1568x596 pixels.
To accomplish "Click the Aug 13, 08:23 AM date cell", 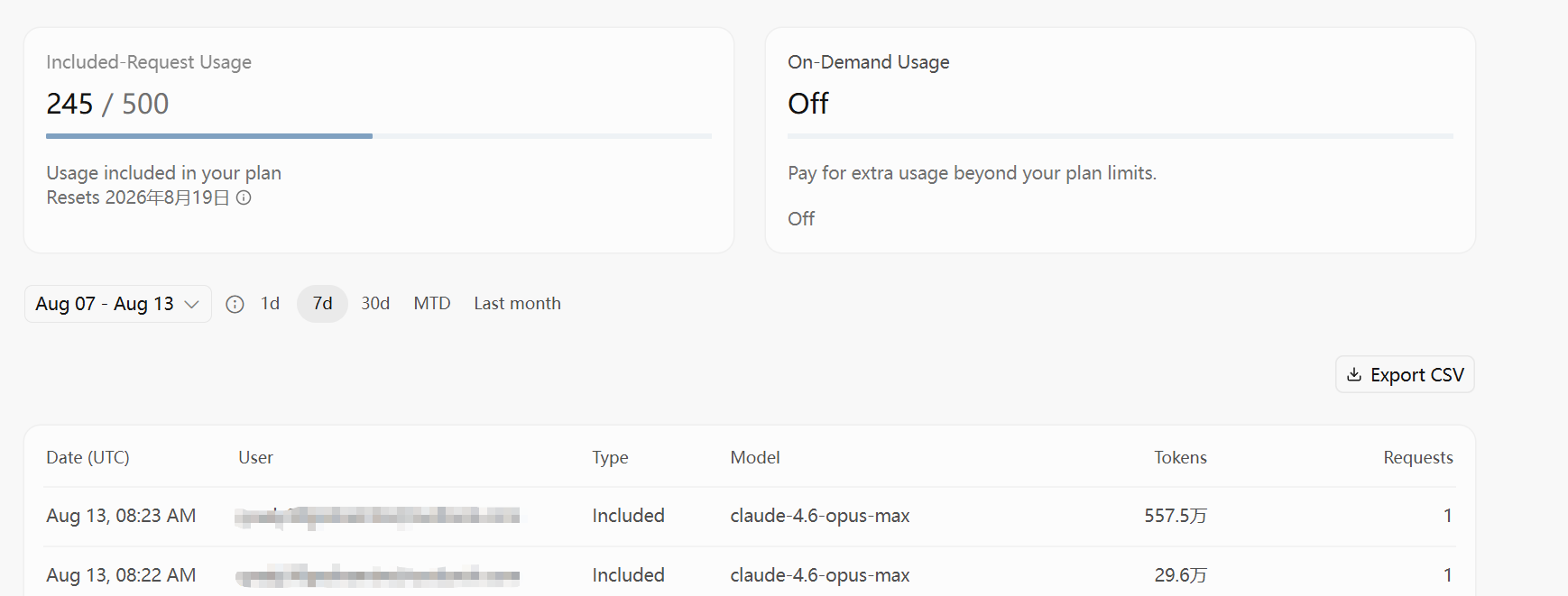I will (x=121, y=516).
